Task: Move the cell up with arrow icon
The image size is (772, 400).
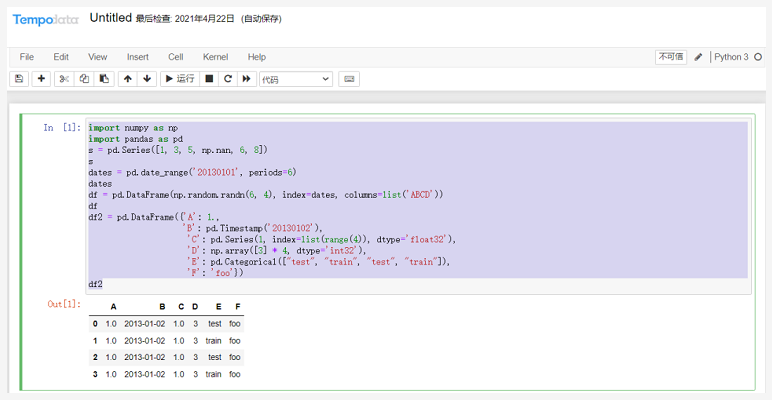Action: 128,79
